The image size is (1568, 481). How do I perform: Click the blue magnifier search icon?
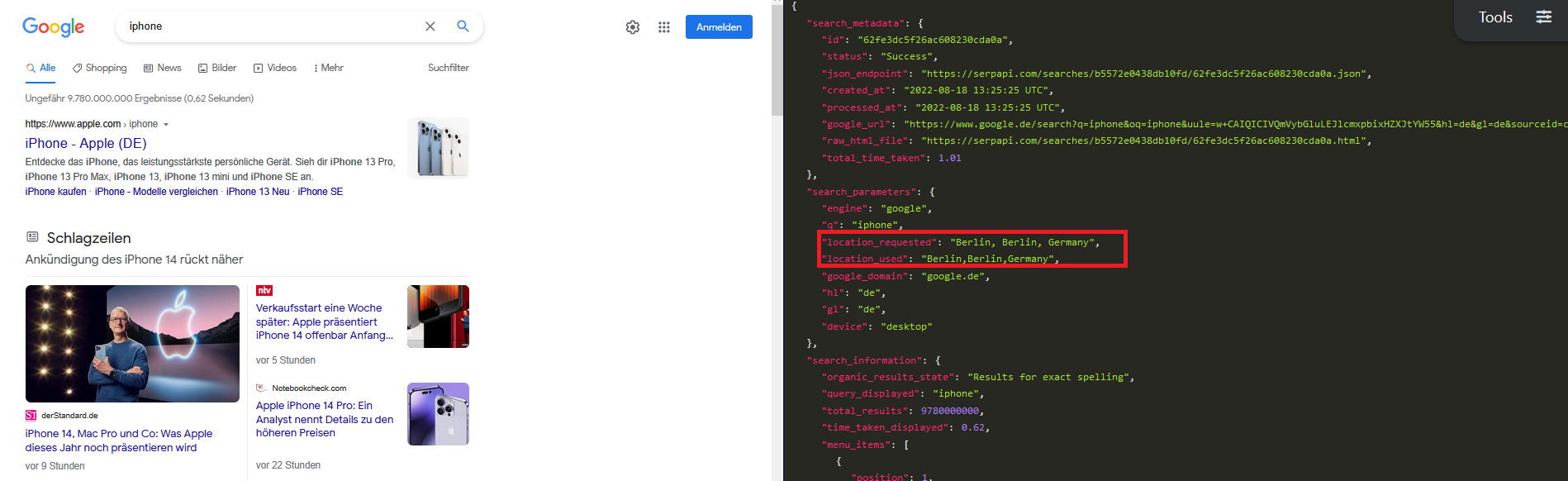point(463,26)
